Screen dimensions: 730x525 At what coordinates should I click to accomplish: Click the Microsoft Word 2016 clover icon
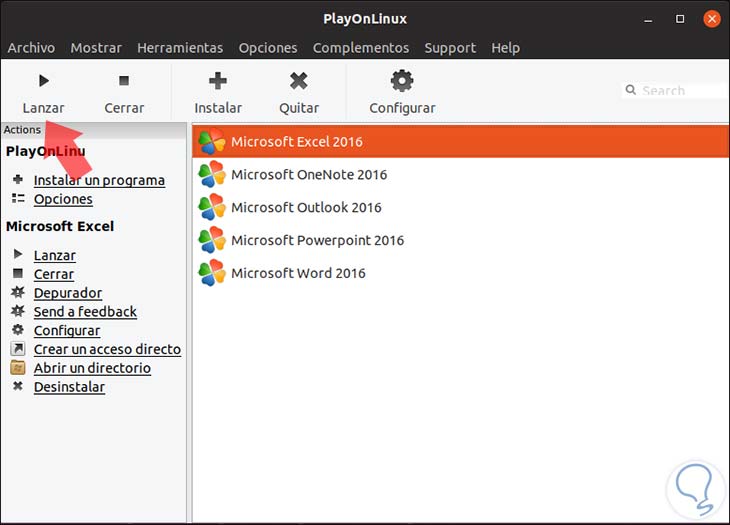click(x=212, y=273)
